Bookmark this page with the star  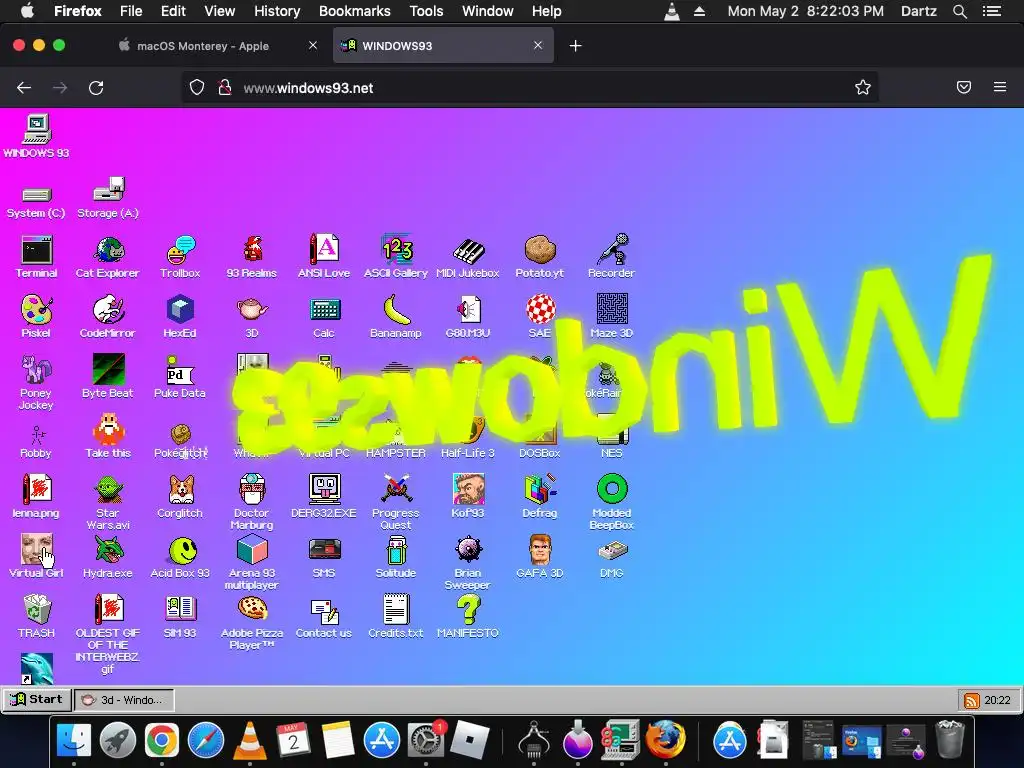(863, 88)
